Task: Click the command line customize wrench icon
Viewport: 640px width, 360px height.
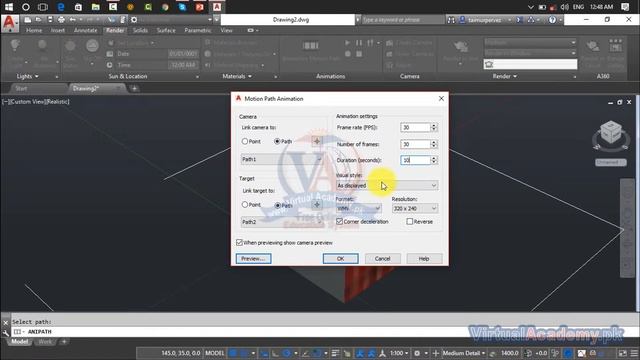Action: 5,333
